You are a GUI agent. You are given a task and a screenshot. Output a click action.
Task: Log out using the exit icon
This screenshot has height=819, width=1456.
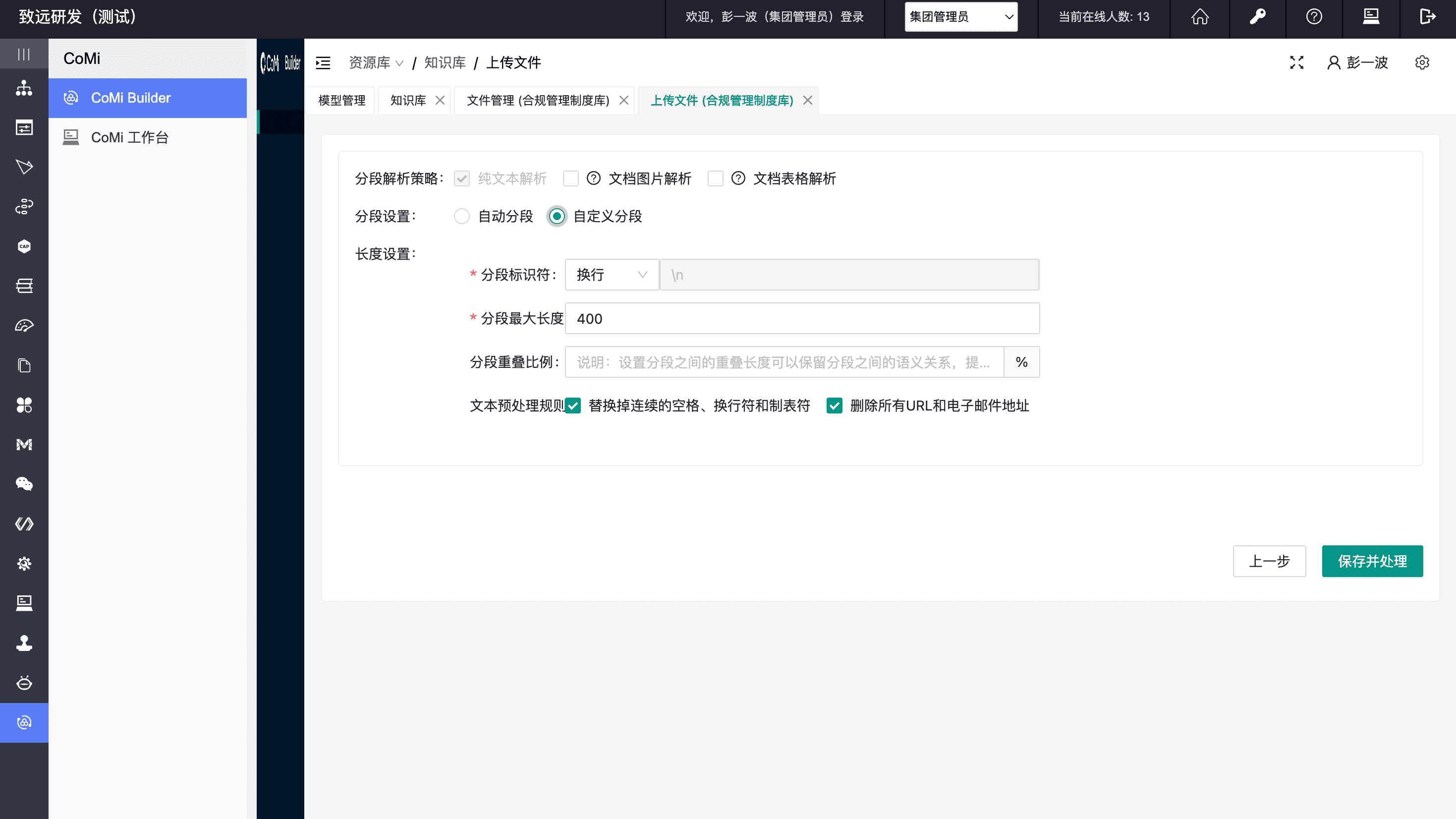pos(1428,17)
